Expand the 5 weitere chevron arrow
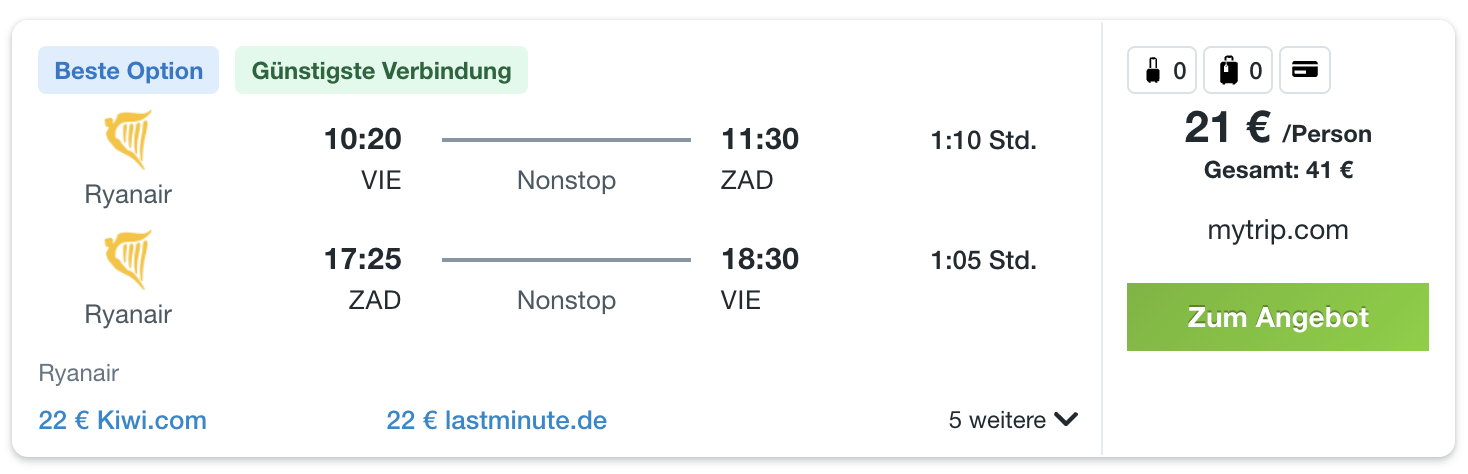1468x474 pixels. coord(1066,420)
